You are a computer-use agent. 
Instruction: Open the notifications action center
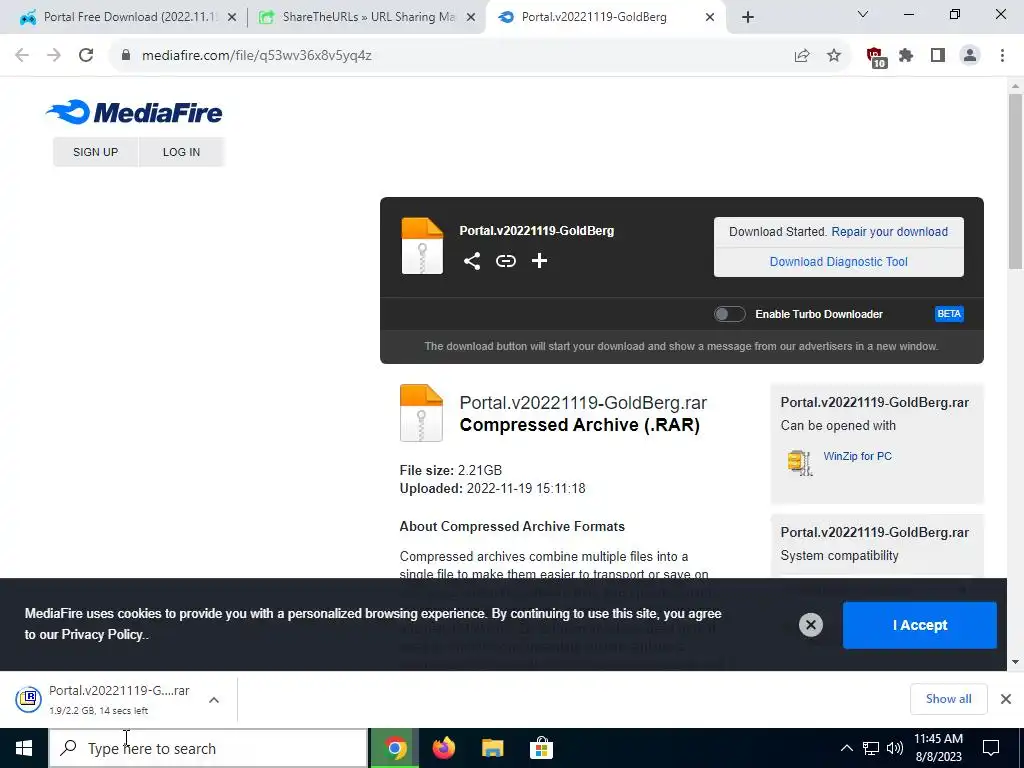(x=991, y=748)
